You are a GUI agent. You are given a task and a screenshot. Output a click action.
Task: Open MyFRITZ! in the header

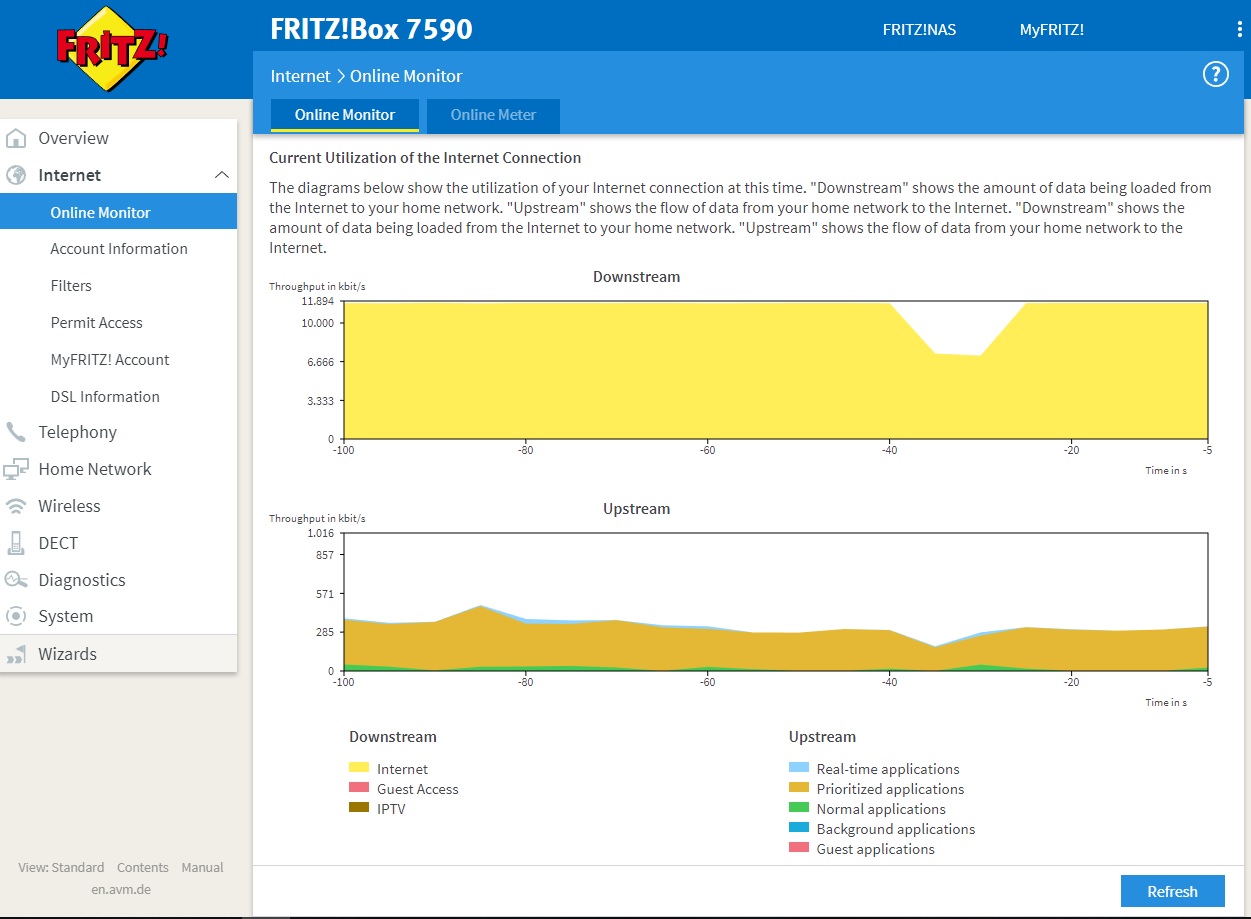[1051, 30]
